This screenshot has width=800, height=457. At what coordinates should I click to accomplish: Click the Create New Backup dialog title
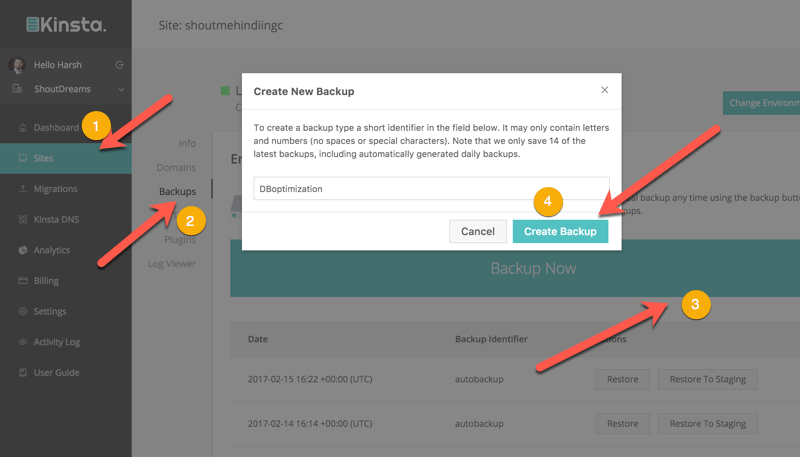(304, 91)
